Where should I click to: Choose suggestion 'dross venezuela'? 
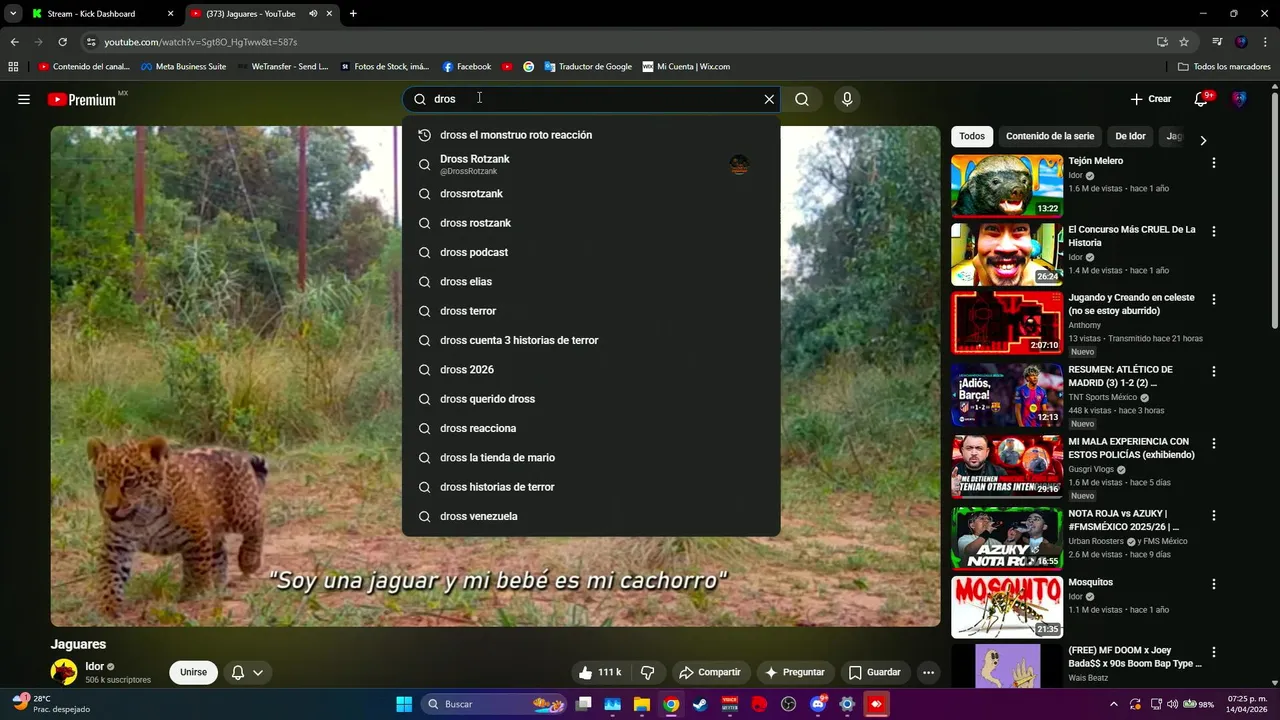point(591,516)
